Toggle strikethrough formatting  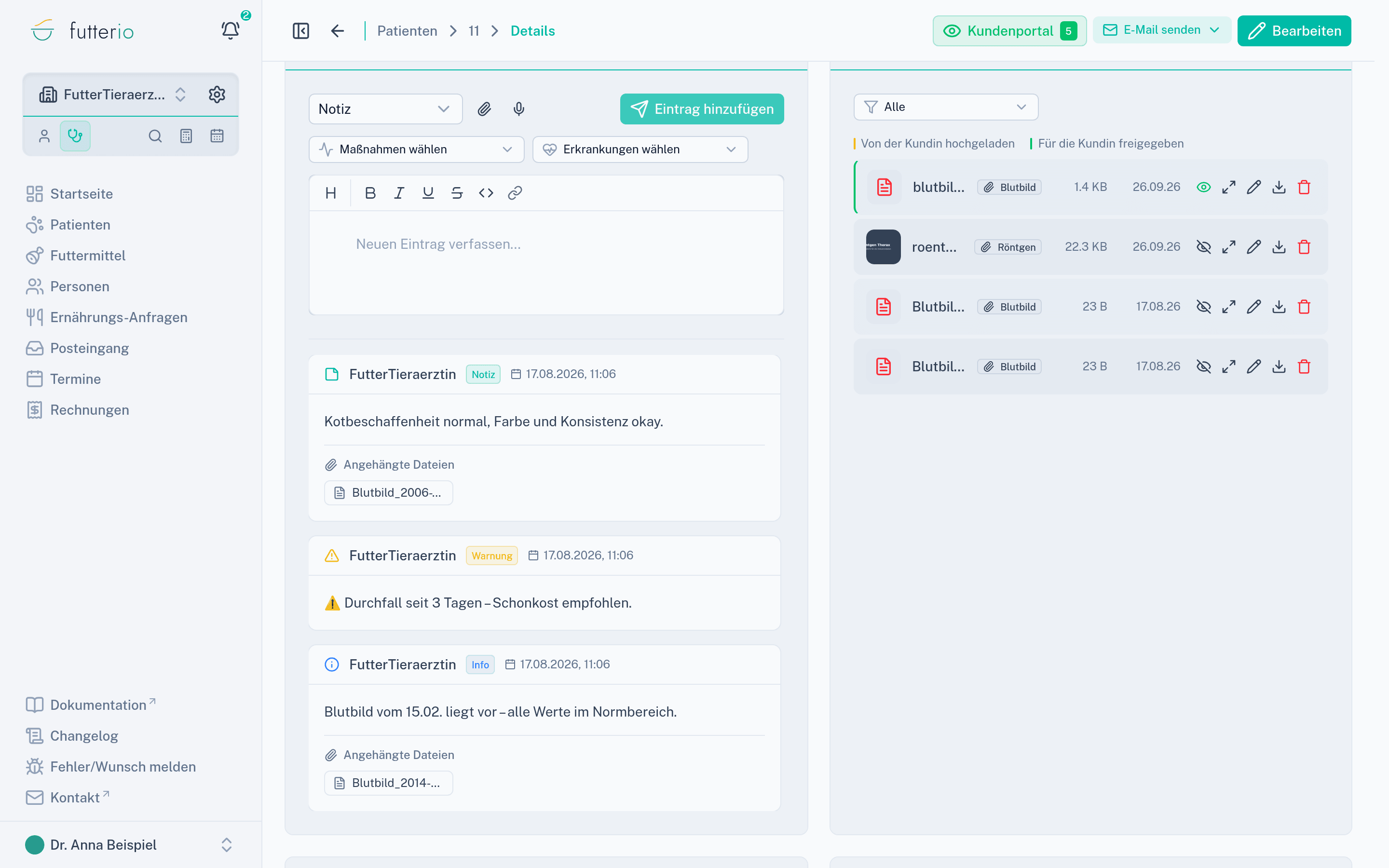click(x=457, y=193)
